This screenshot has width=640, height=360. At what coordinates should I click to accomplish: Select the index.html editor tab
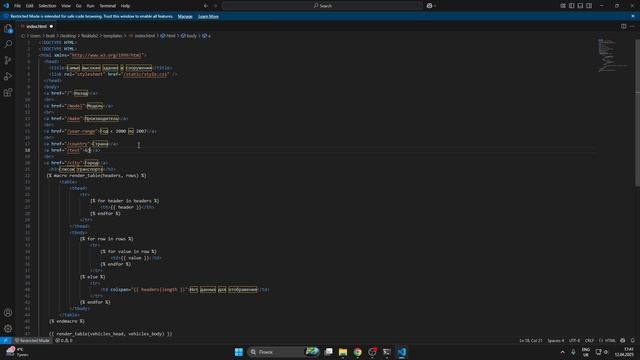[37, 26]
